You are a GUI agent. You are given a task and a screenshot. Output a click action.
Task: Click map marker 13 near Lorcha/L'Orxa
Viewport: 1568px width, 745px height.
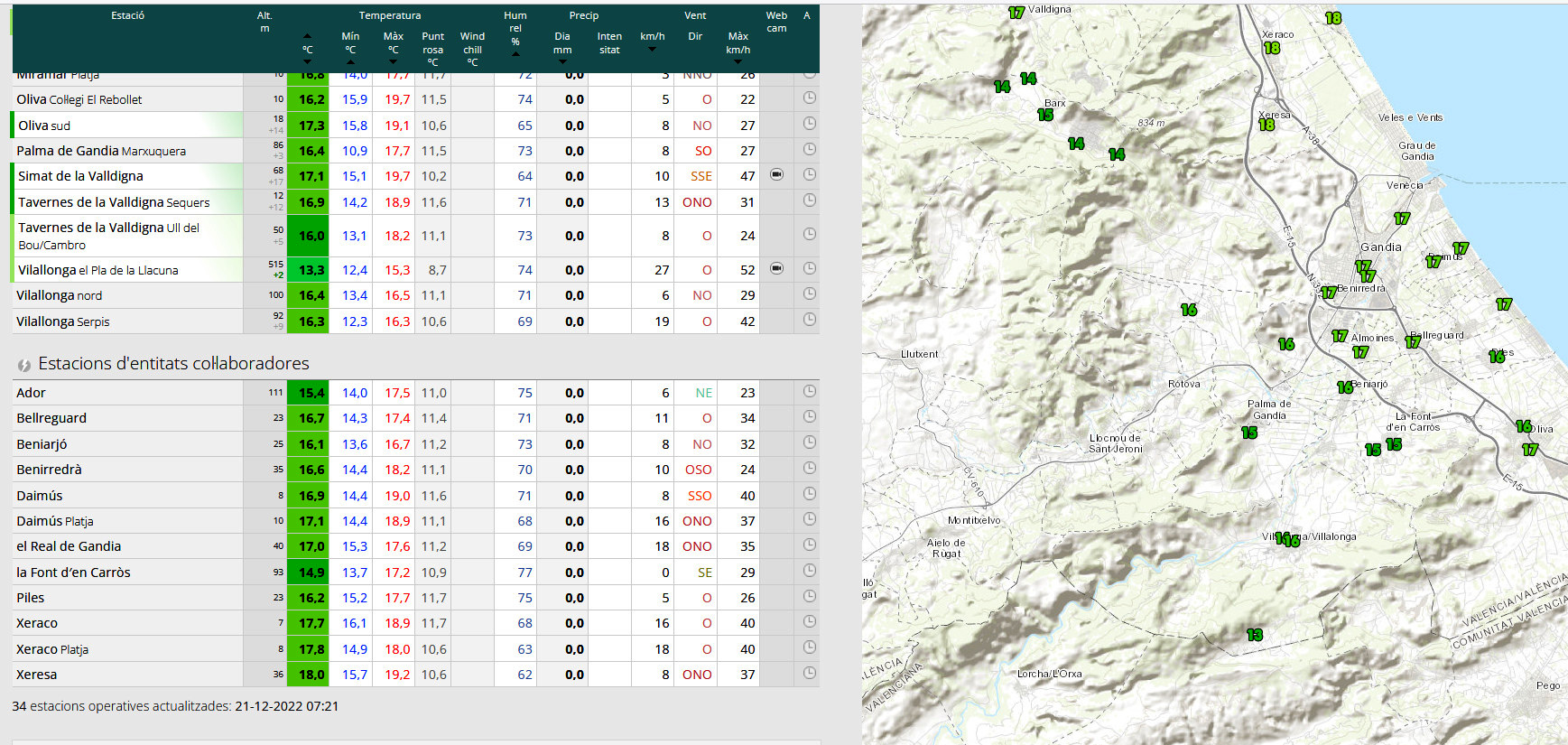tap(1255, 635)
